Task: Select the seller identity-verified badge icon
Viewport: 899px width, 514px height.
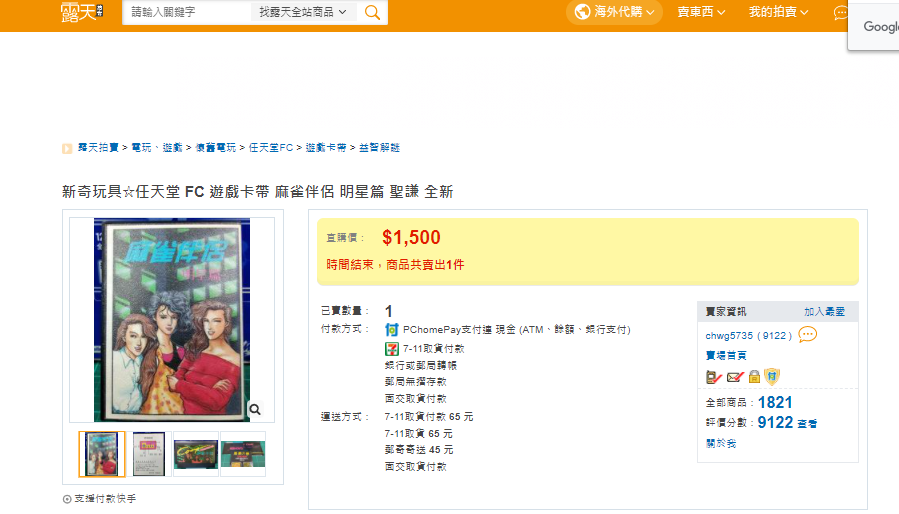Action: click(x=714, y=377)
